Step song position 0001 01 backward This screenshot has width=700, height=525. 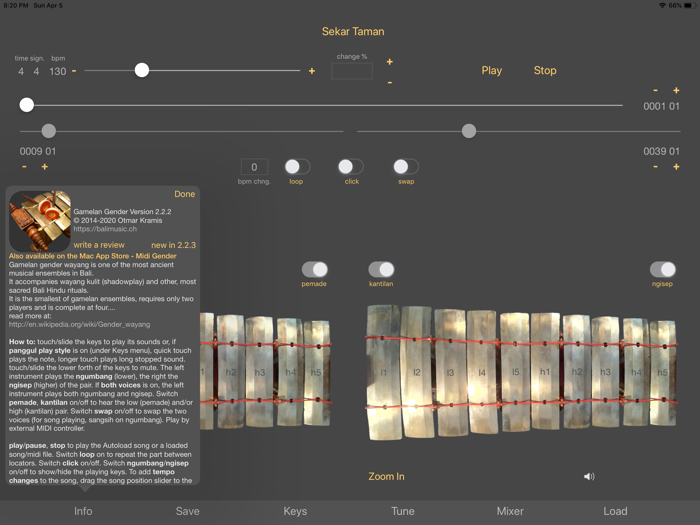pos(655,90)
